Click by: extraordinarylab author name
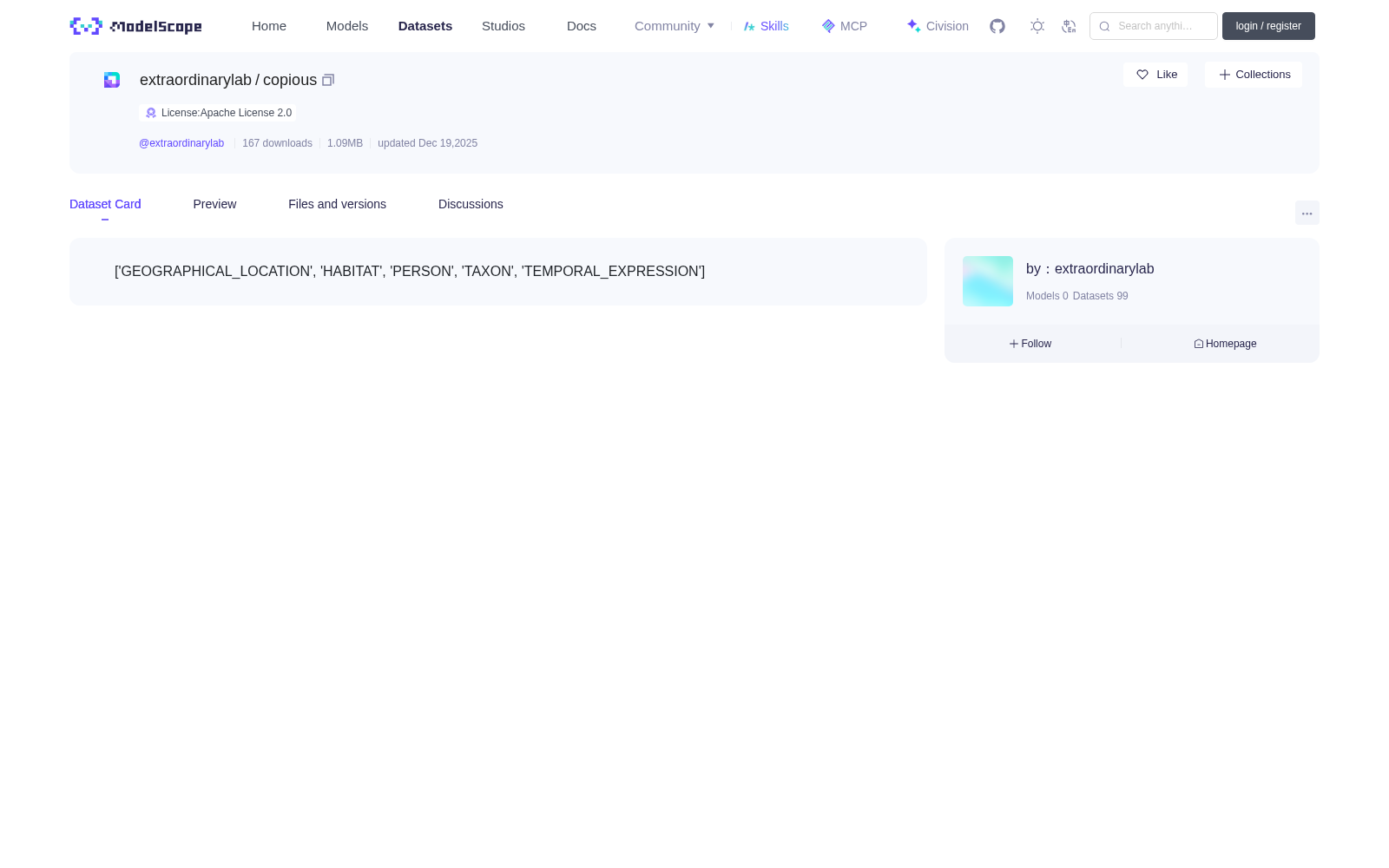This screenshot has height=868, width=1389. pos(1104,269)
